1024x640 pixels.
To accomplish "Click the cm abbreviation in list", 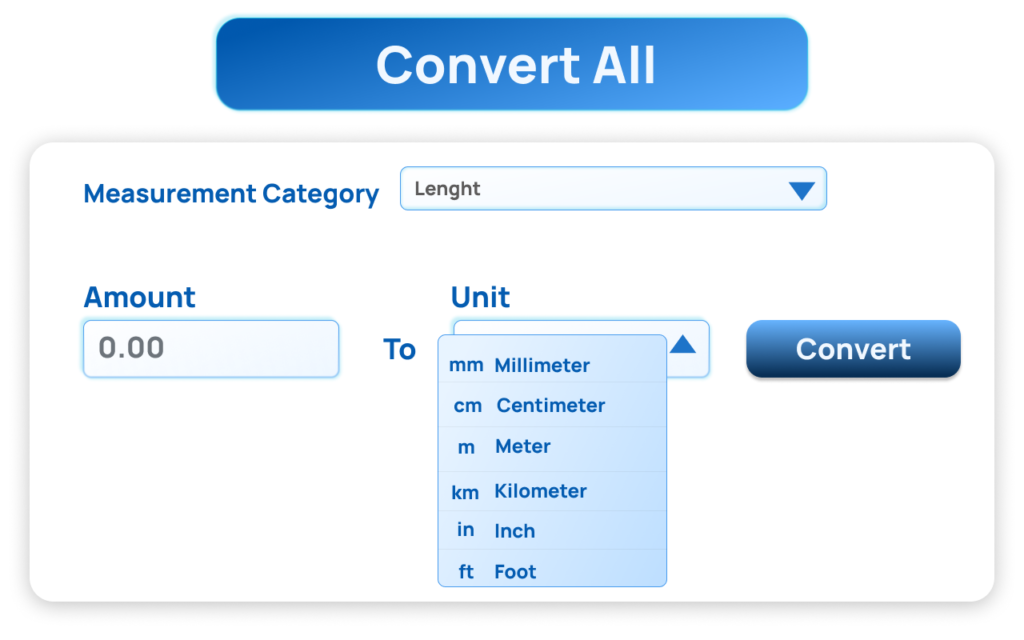I will coord(467,406).
